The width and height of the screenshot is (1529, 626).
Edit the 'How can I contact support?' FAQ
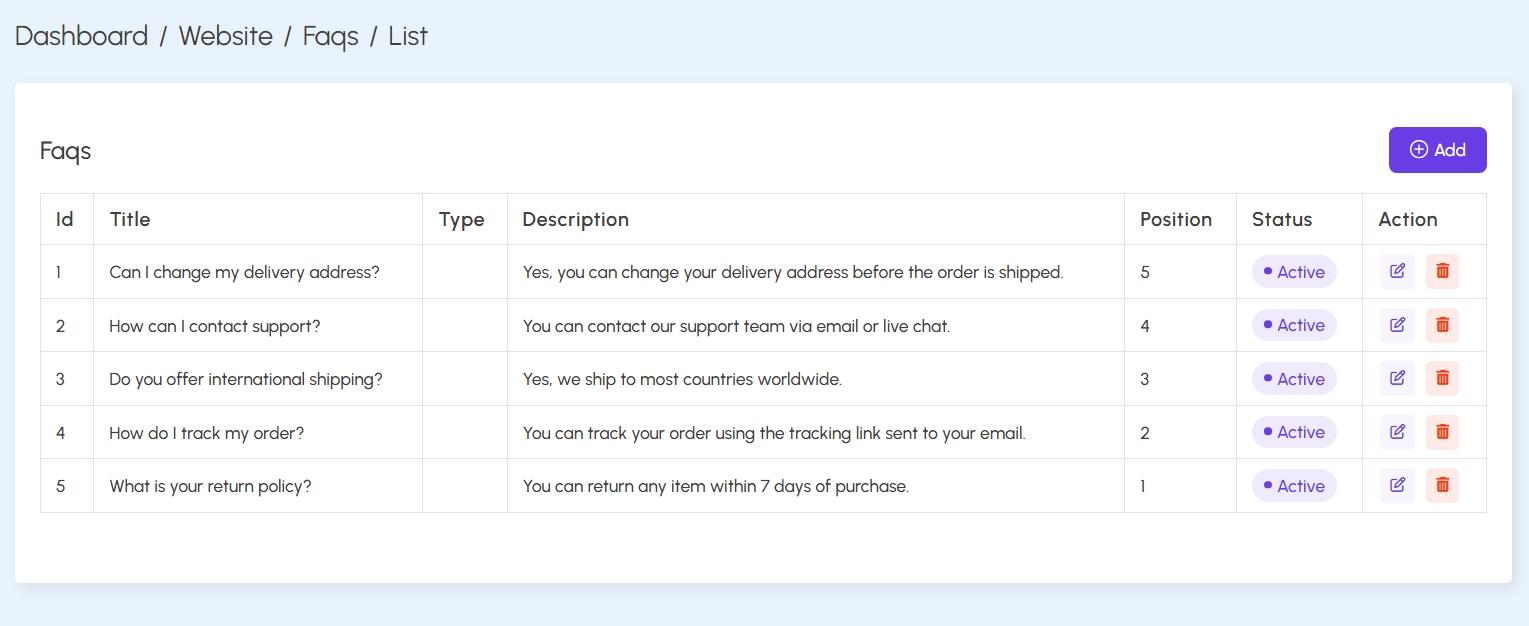pos(1397,325)
